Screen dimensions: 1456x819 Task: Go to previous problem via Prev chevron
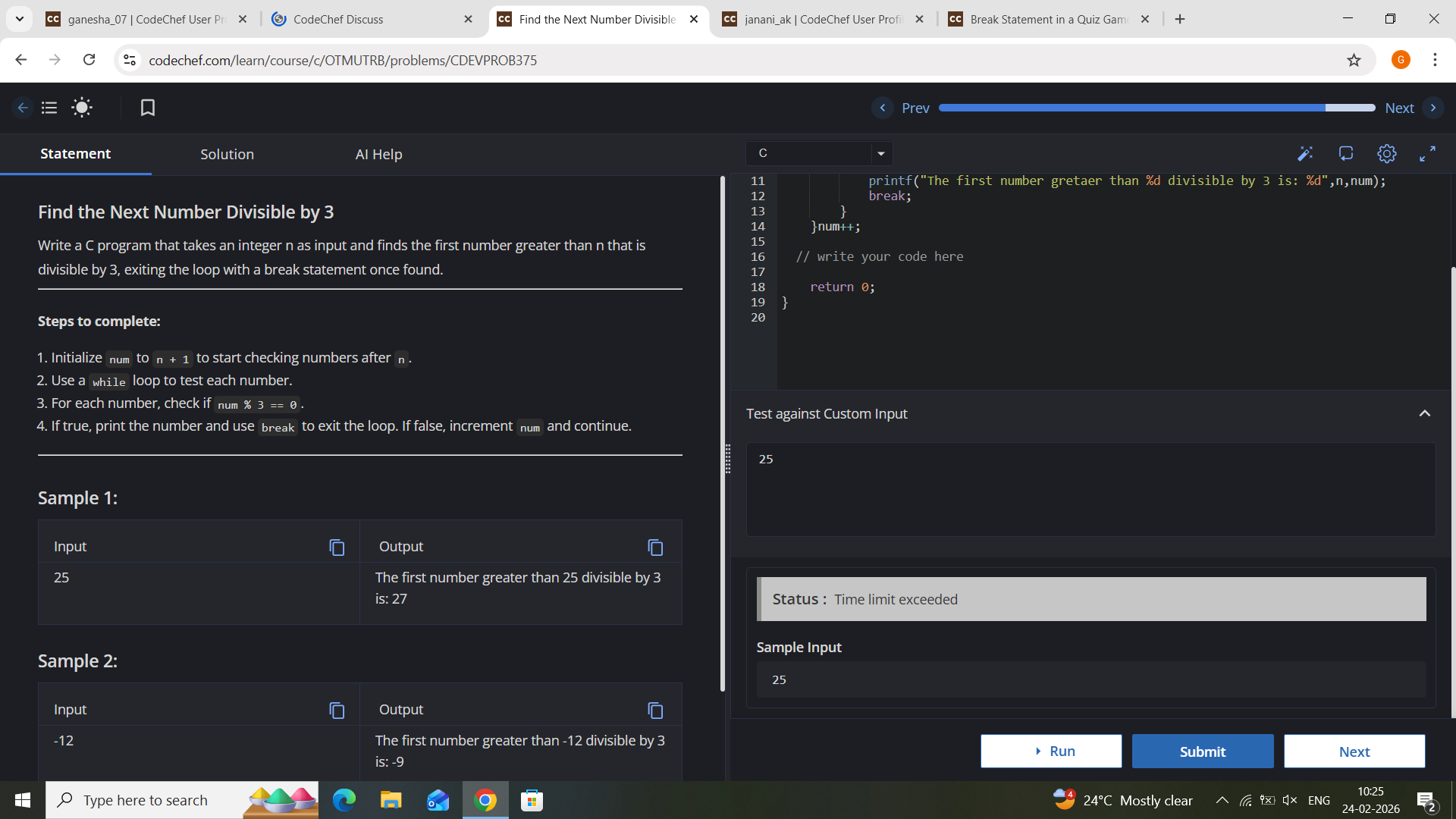(883, 108)
